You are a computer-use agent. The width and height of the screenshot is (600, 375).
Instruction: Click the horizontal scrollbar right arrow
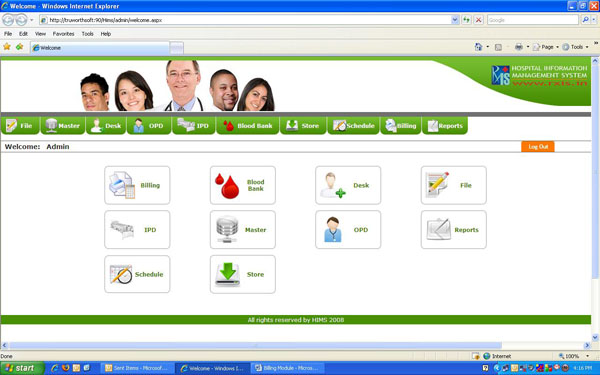click(x=587, y=345)
